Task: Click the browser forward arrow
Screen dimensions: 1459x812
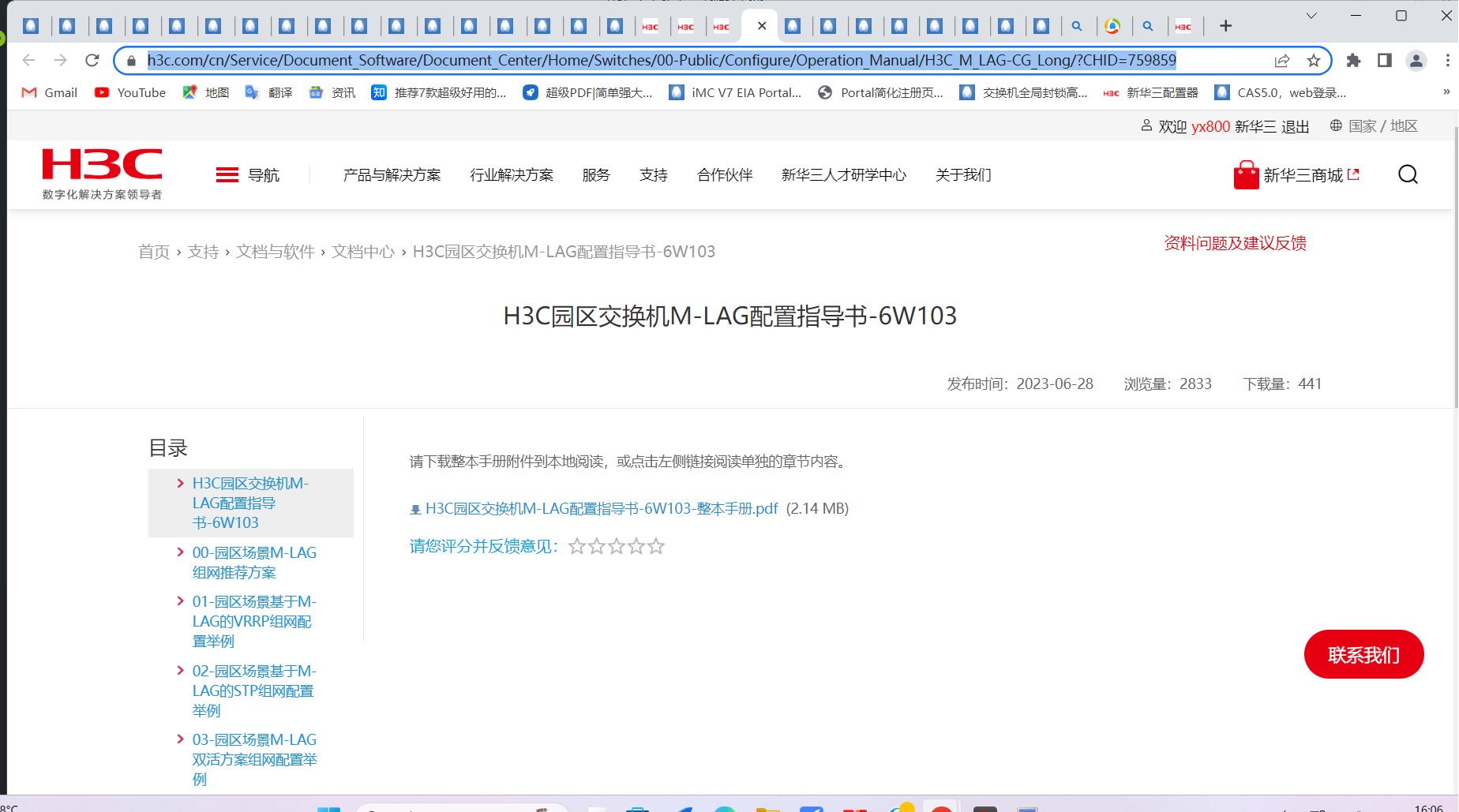Action: point(61,60)
